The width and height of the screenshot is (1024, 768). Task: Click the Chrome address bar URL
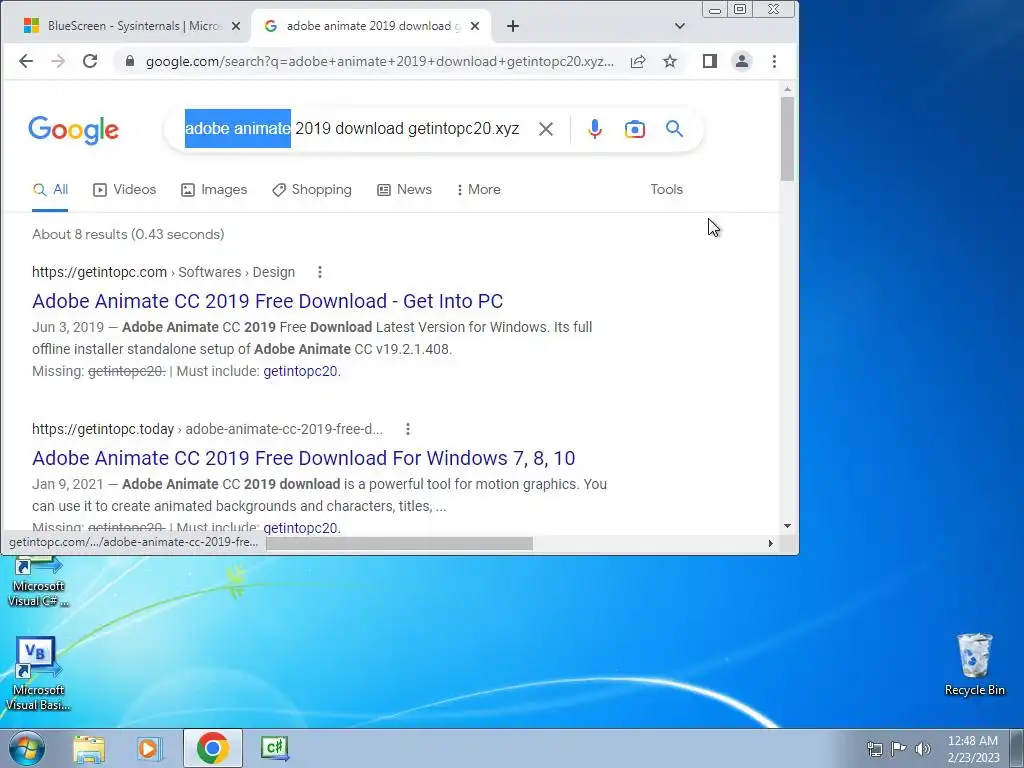(x=379, y=61)
